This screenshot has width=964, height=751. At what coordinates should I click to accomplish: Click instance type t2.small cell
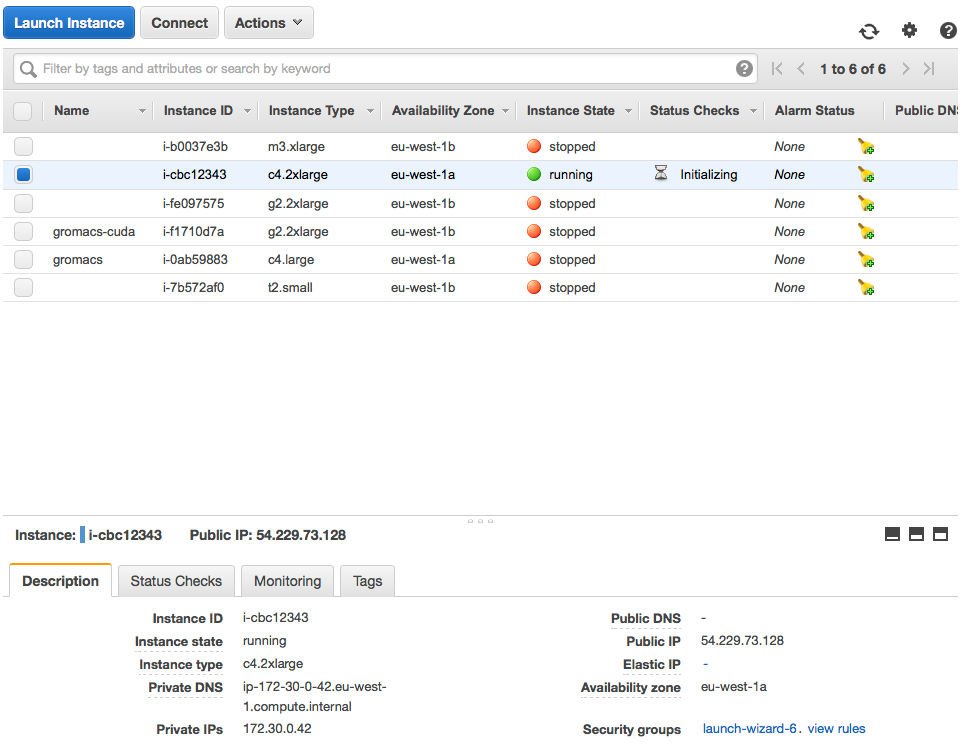pyautogui.click(x=290, y=288)
